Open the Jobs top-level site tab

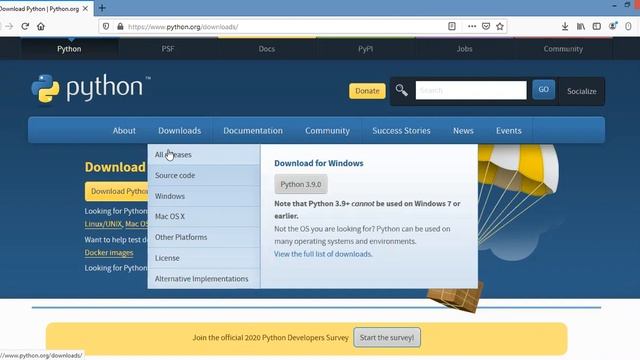click(x=464, y=49)
